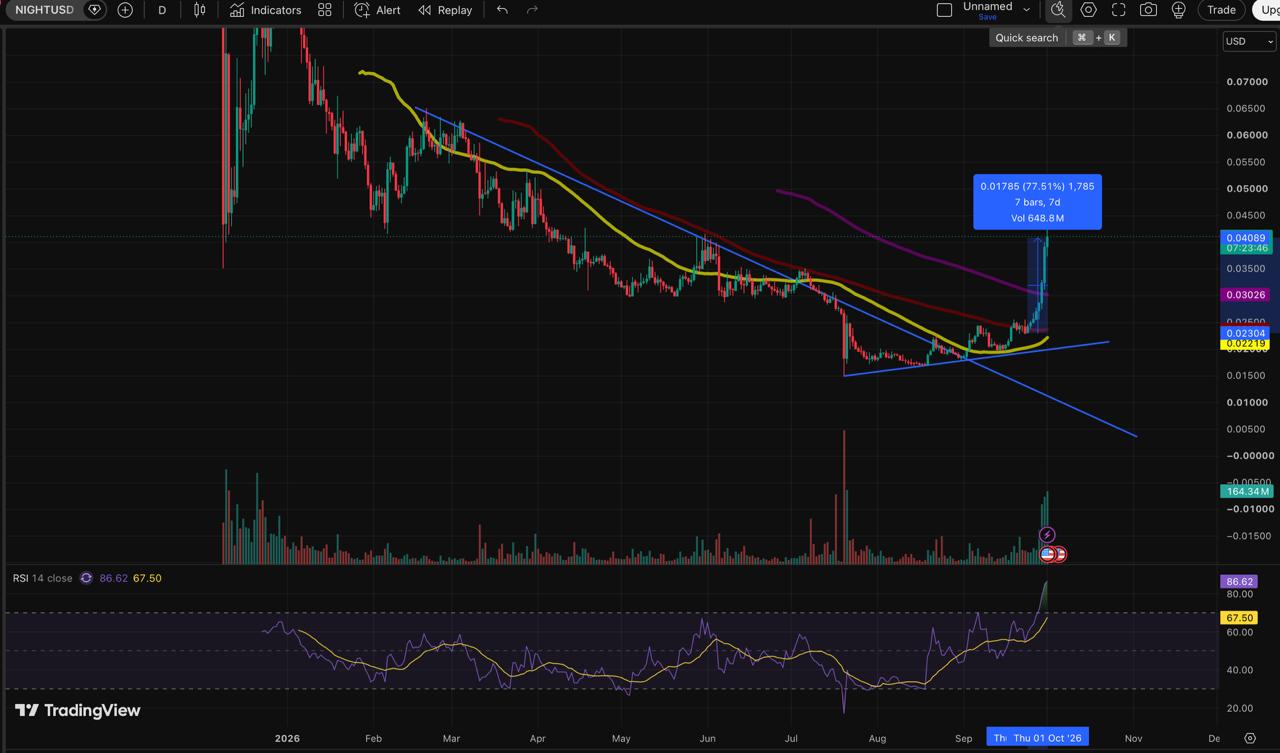Open chart settings hexagon icon
1280x753 pixels.
click(1089, 10)
